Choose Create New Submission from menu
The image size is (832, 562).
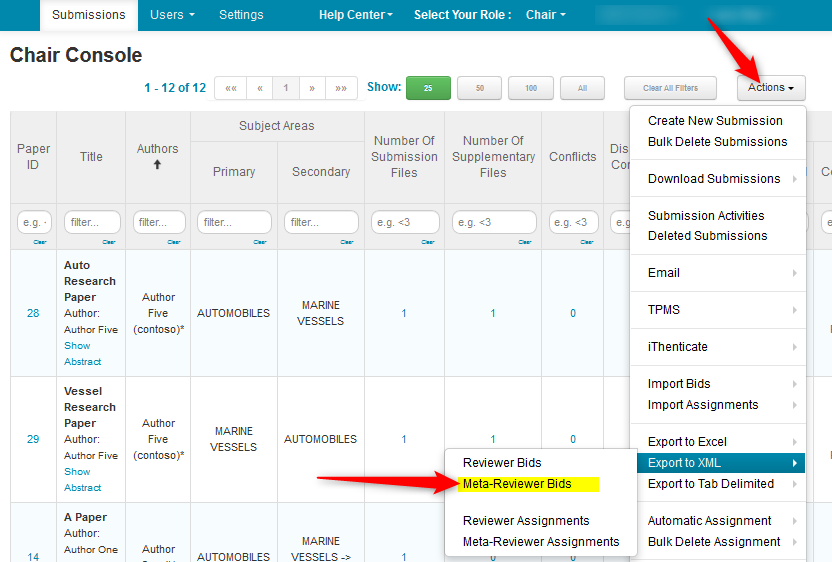715,121
